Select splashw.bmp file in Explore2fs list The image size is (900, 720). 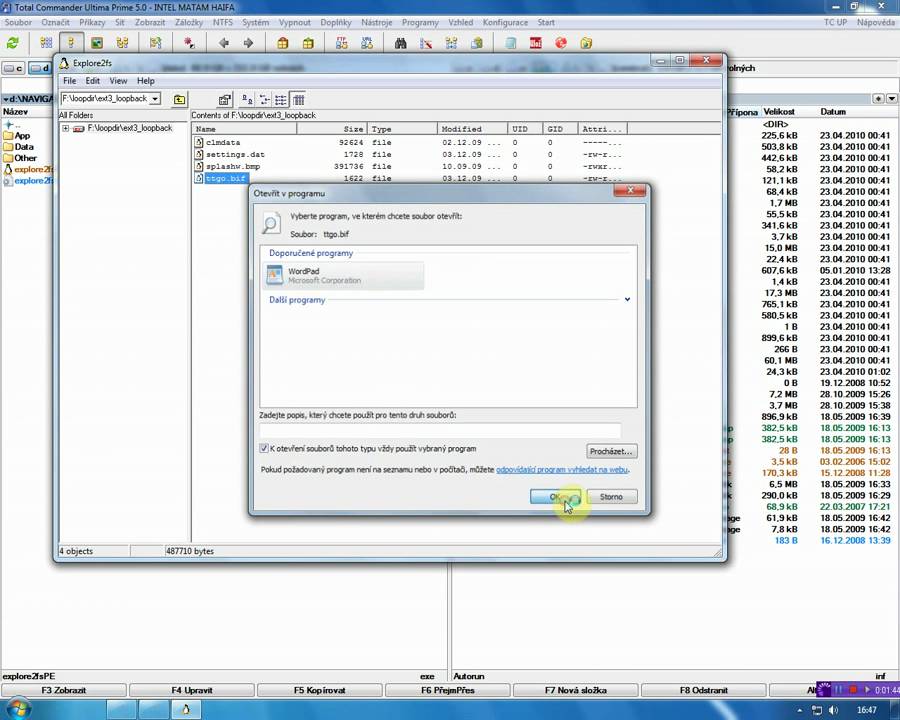pos(233,167)
